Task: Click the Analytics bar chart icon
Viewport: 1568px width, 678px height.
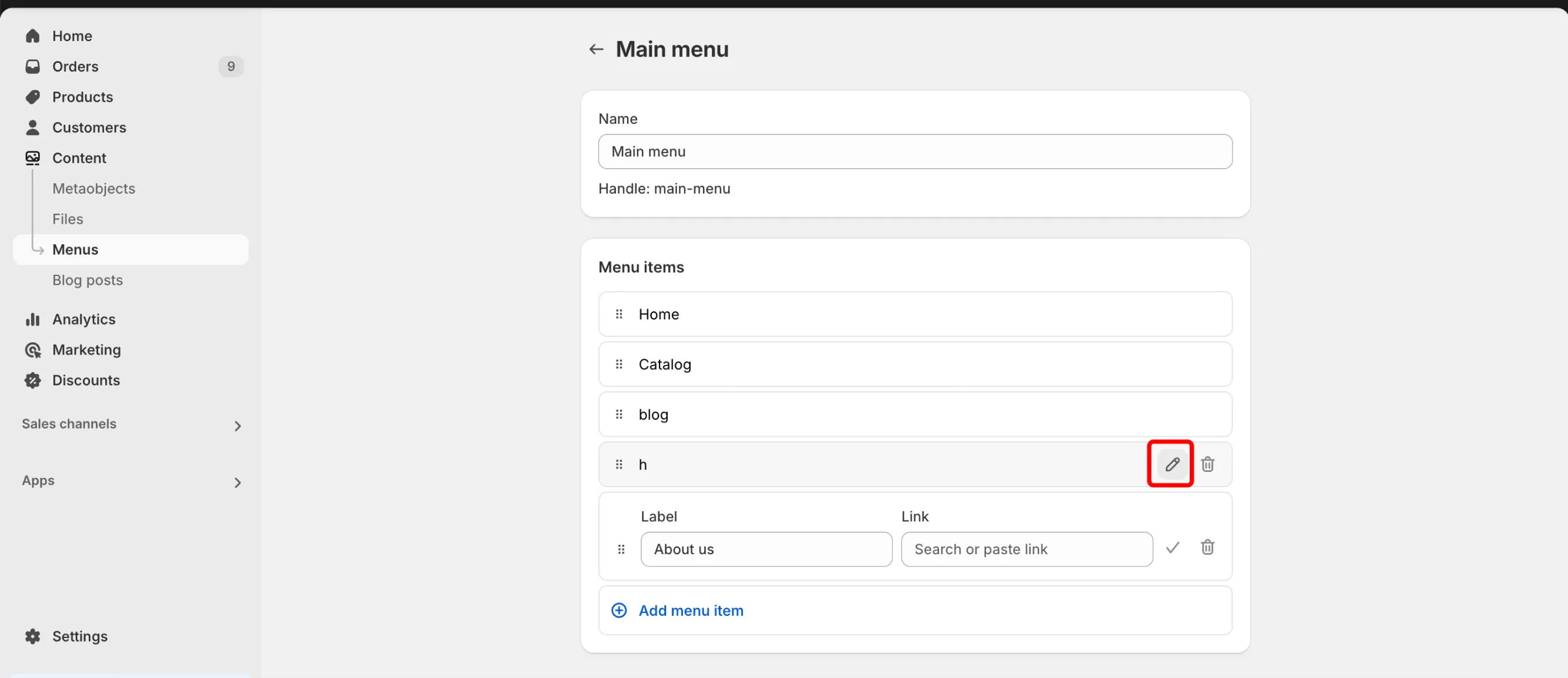Action: click(33, 319)
